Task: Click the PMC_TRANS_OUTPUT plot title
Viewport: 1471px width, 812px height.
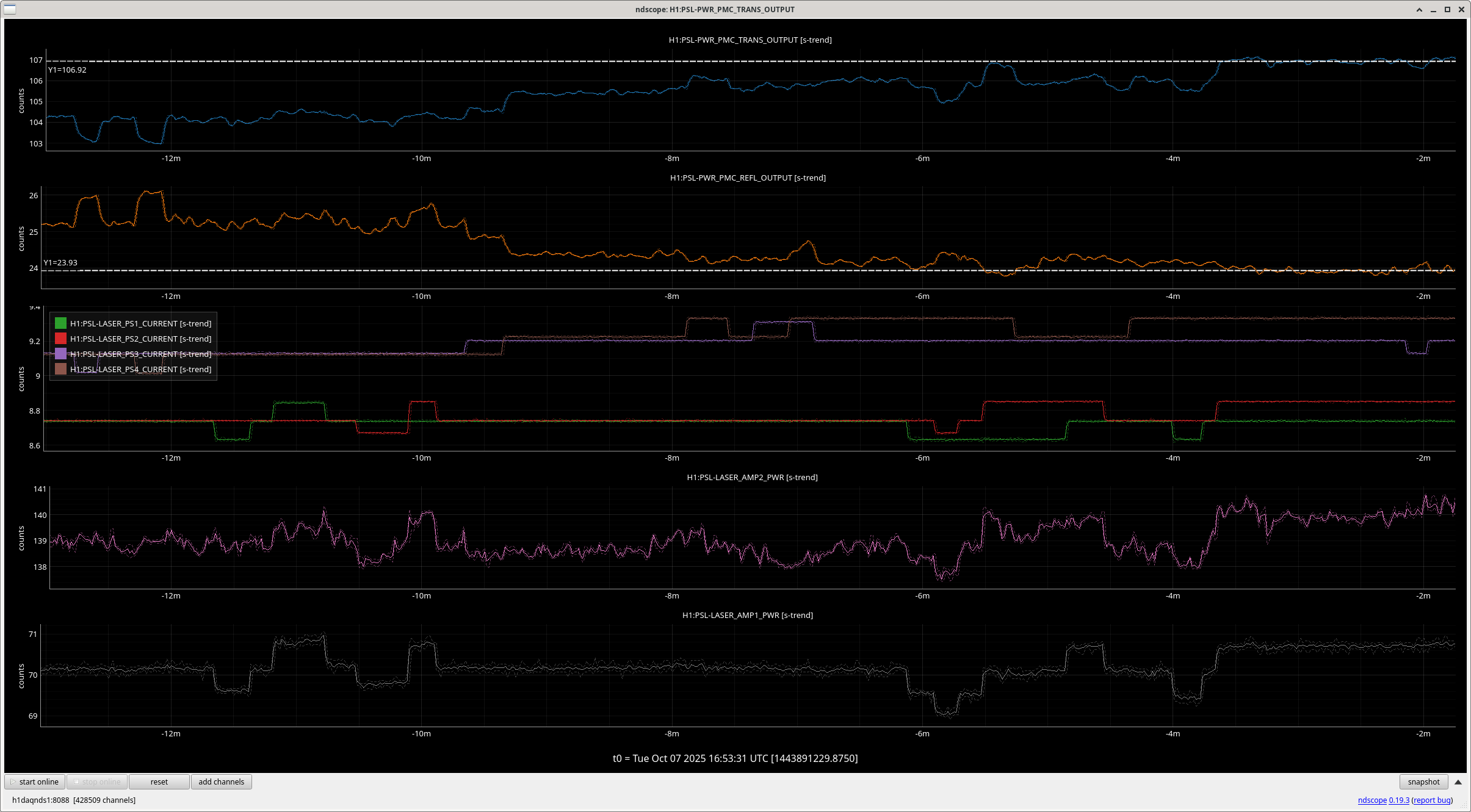Action: pyautogui.click(x=750, y=40)
